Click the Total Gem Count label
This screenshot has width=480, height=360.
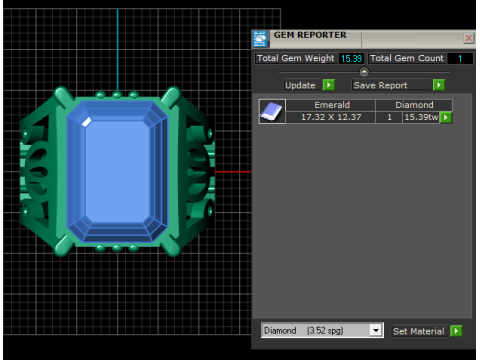click(407, 58)
